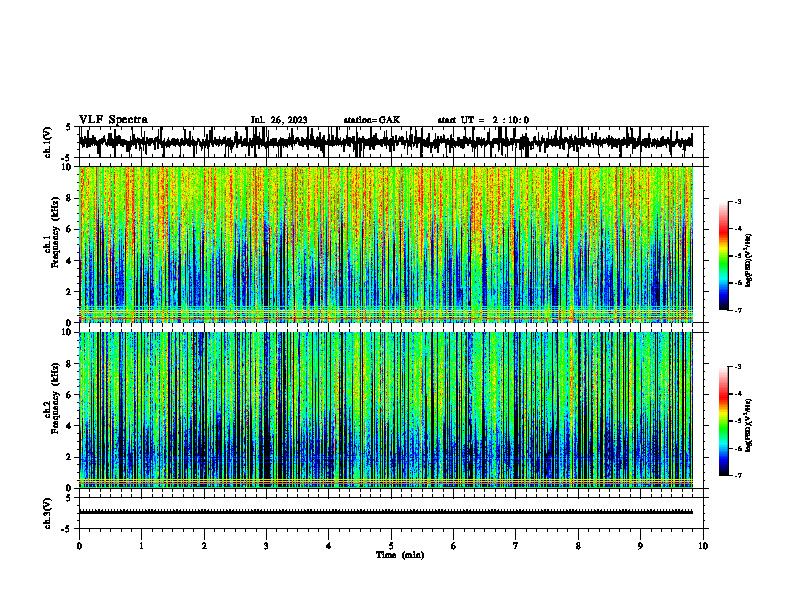Click the ch.3(V) waveform axis label
Screen dimensions: 792x612
(x=48, y=513)
